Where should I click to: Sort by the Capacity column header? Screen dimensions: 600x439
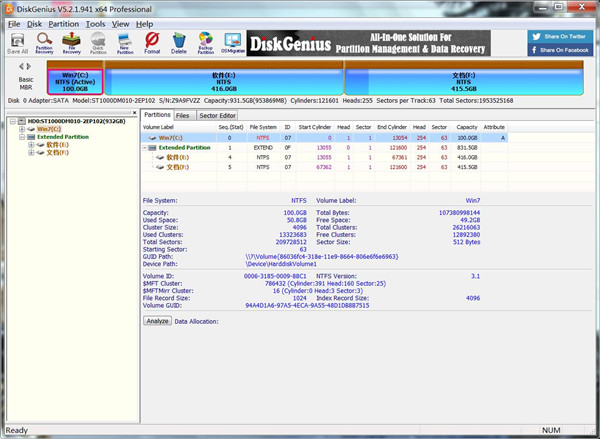pos(466,127)
